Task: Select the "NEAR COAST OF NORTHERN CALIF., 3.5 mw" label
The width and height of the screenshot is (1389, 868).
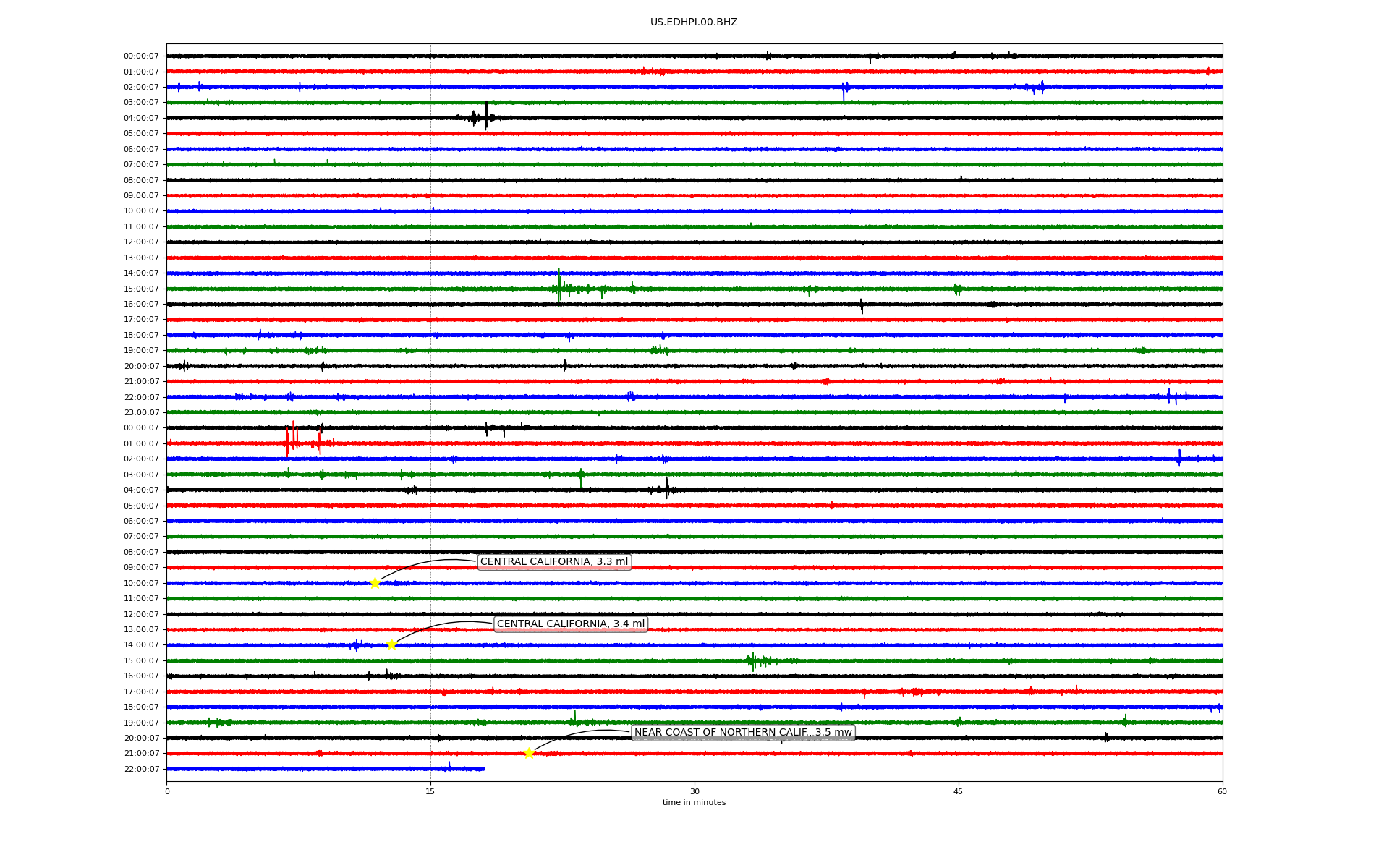Action: pyautogui.click(x=743, y=733)
